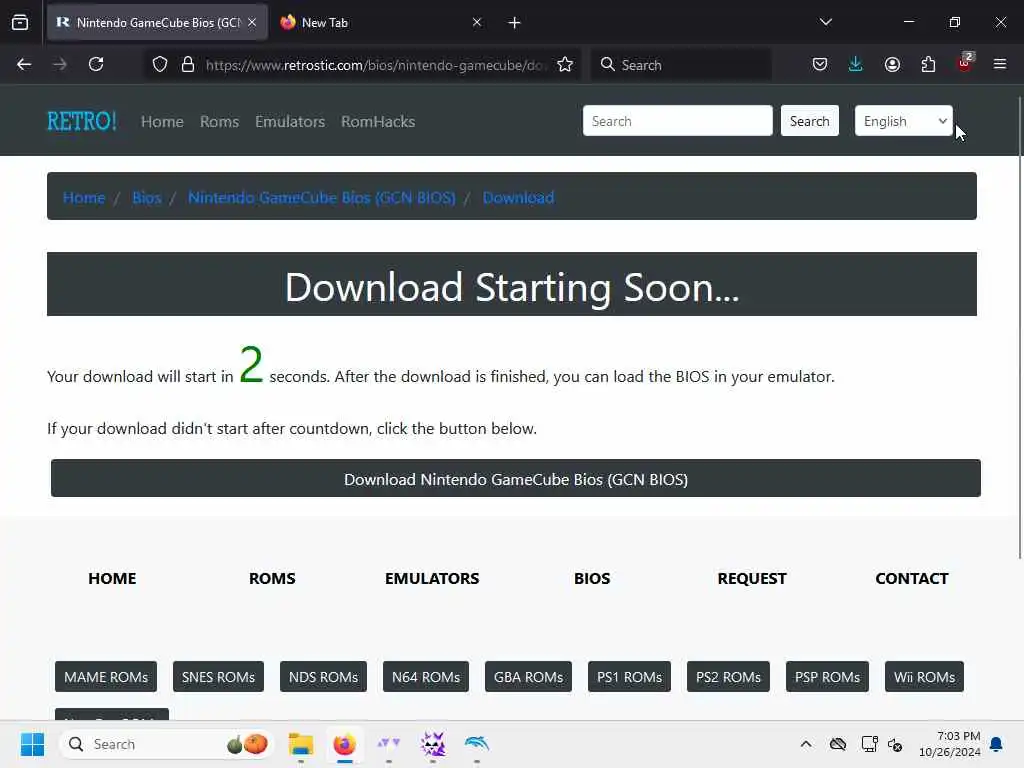Open the footer HOME link
Image resolution: width=1024 pixels, height=768 pixels.
(x=112, y=579)
